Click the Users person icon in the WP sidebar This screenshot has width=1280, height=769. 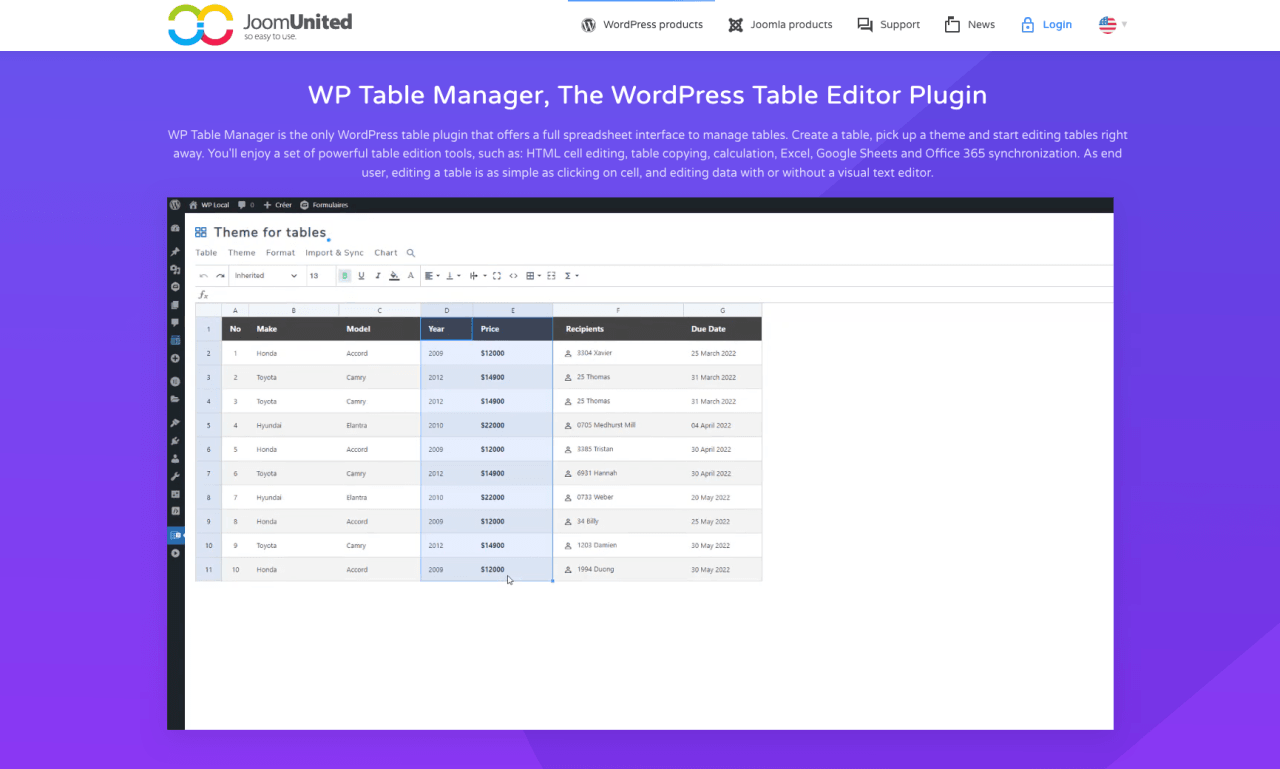tap(175, 458)
